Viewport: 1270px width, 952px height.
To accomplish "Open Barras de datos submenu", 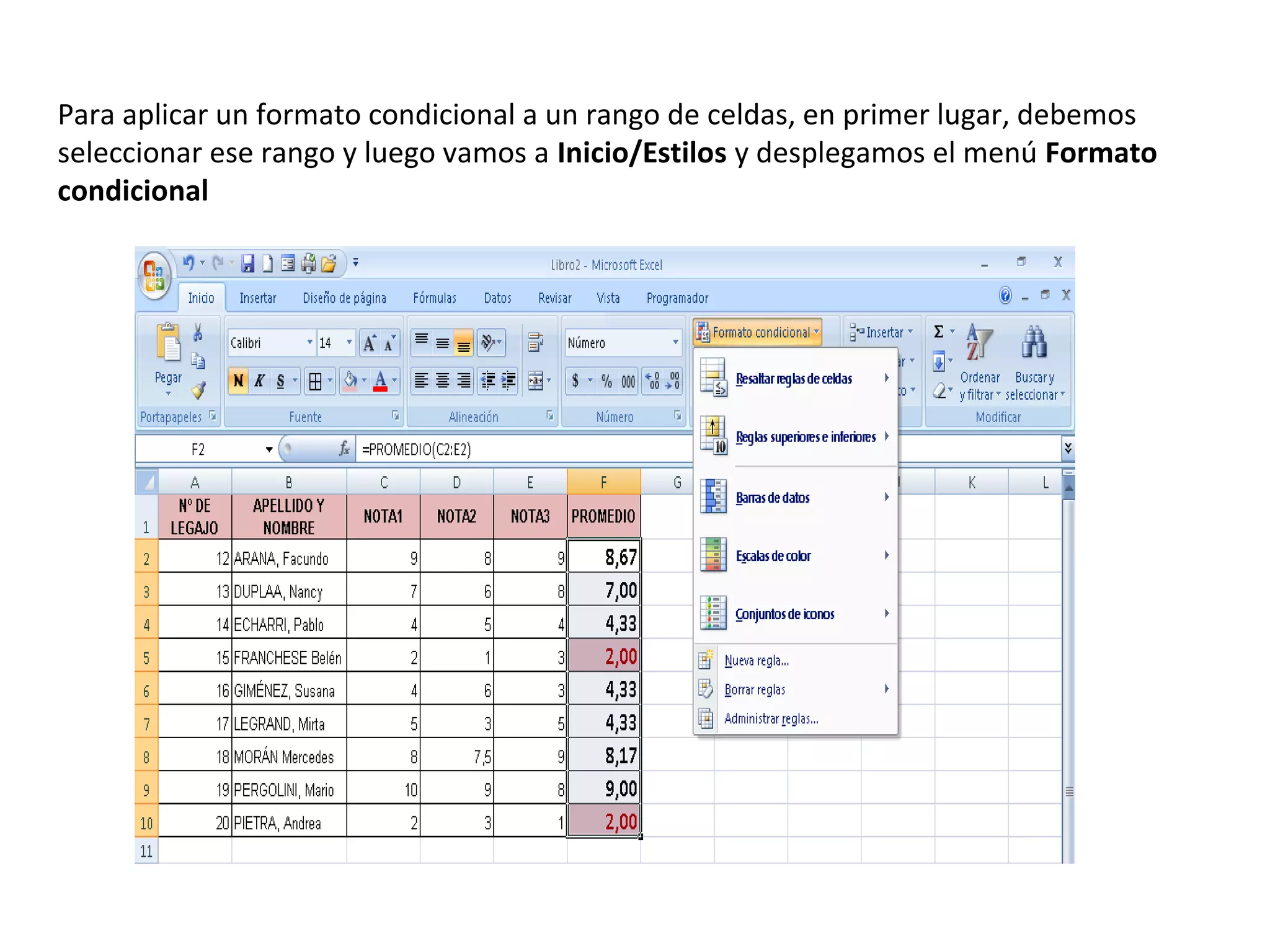I will [796, 497].
